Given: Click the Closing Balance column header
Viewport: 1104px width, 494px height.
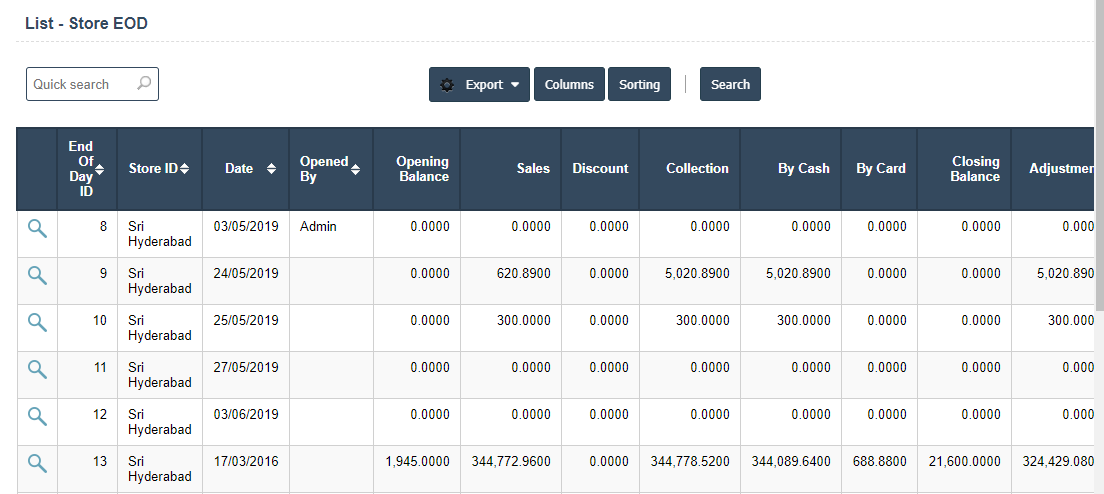Looking at the screenshot, I should pos(974,168).
